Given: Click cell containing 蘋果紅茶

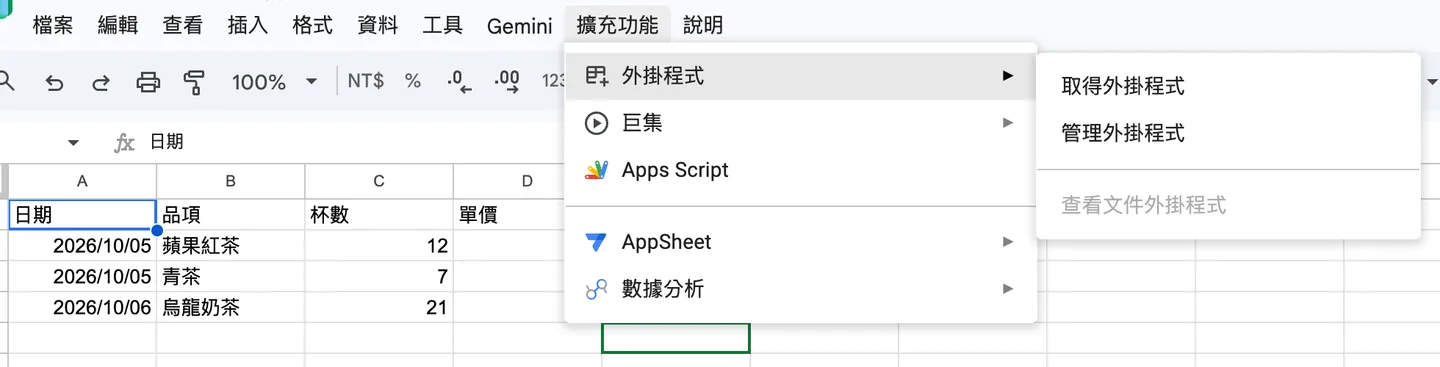Looking at the screenshot, I should tap(230, 246).
